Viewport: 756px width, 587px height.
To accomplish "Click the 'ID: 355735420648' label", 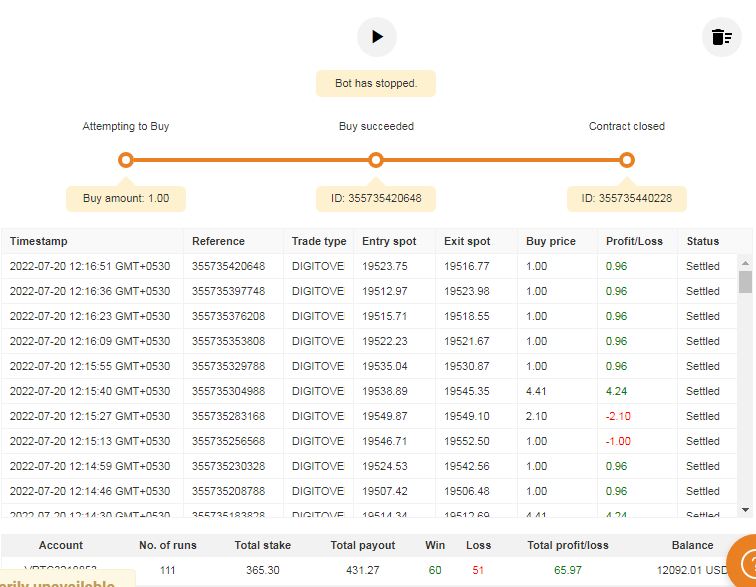I will point(376,198).
